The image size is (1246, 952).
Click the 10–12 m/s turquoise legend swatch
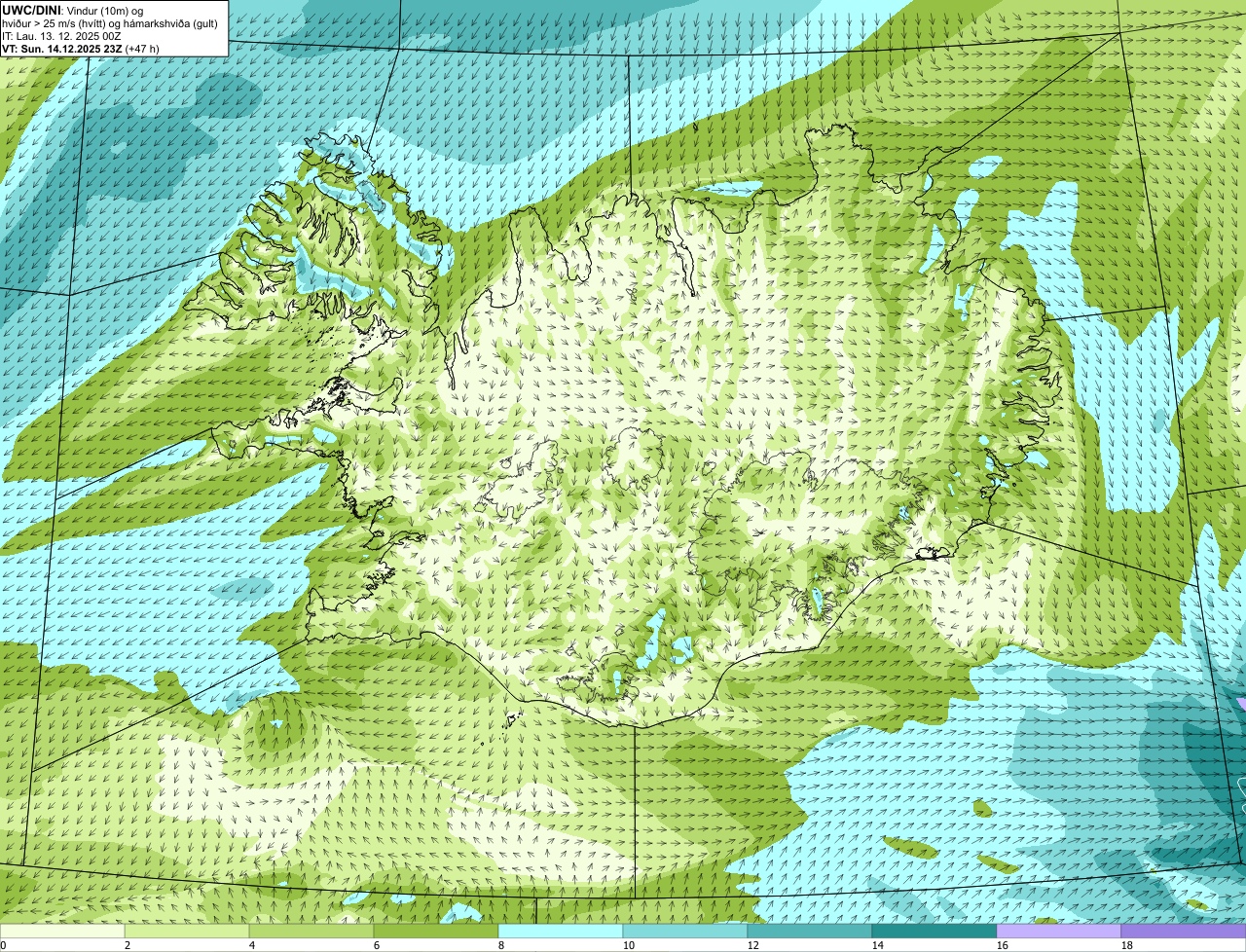click(x=685, y=932)
